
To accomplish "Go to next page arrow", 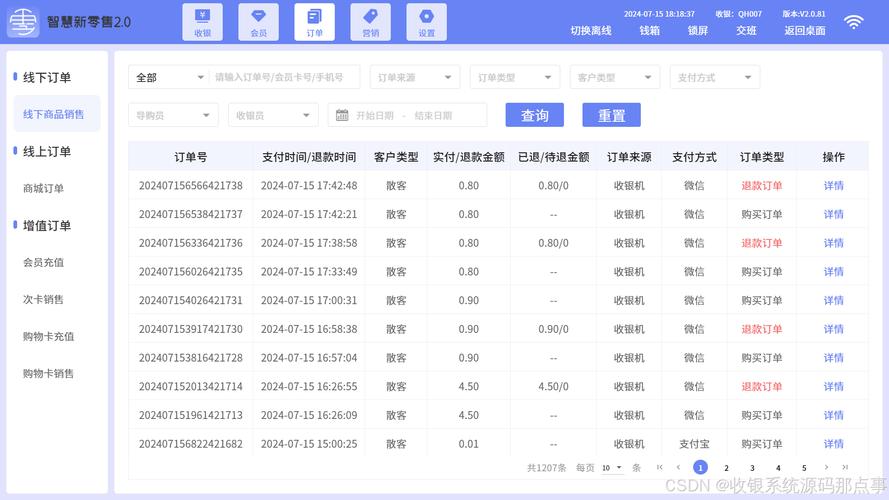I will coord(826,467).
